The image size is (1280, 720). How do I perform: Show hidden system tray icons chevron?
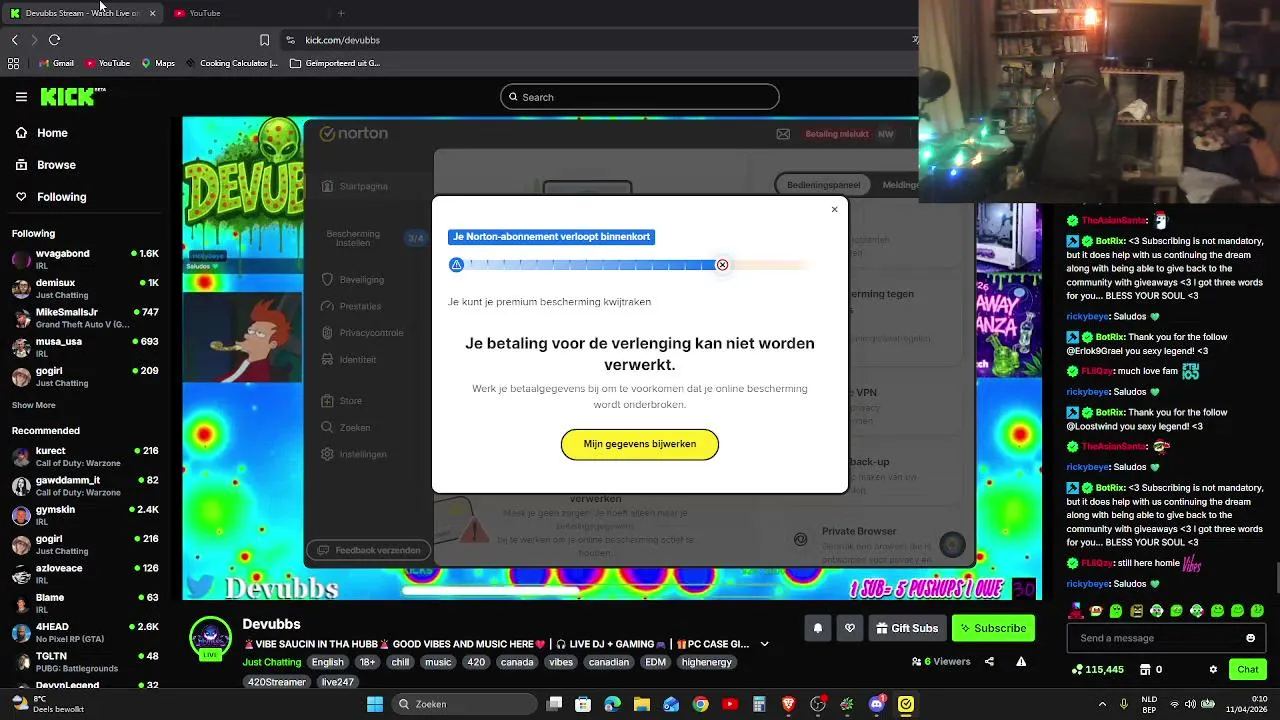click(1102, 704)
